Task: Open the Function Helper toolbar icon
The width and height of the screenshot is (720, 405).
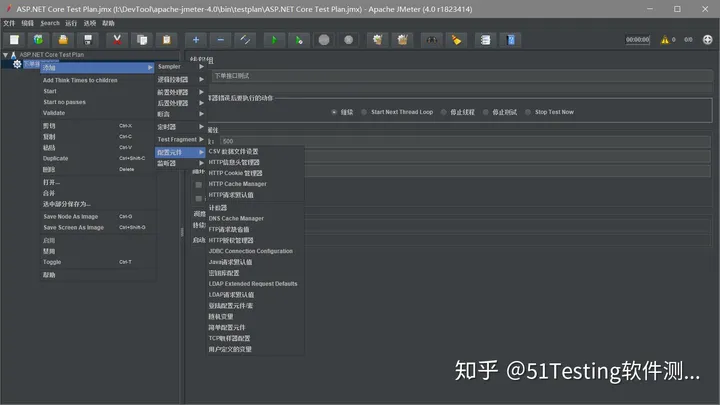Action: [485, 40]
